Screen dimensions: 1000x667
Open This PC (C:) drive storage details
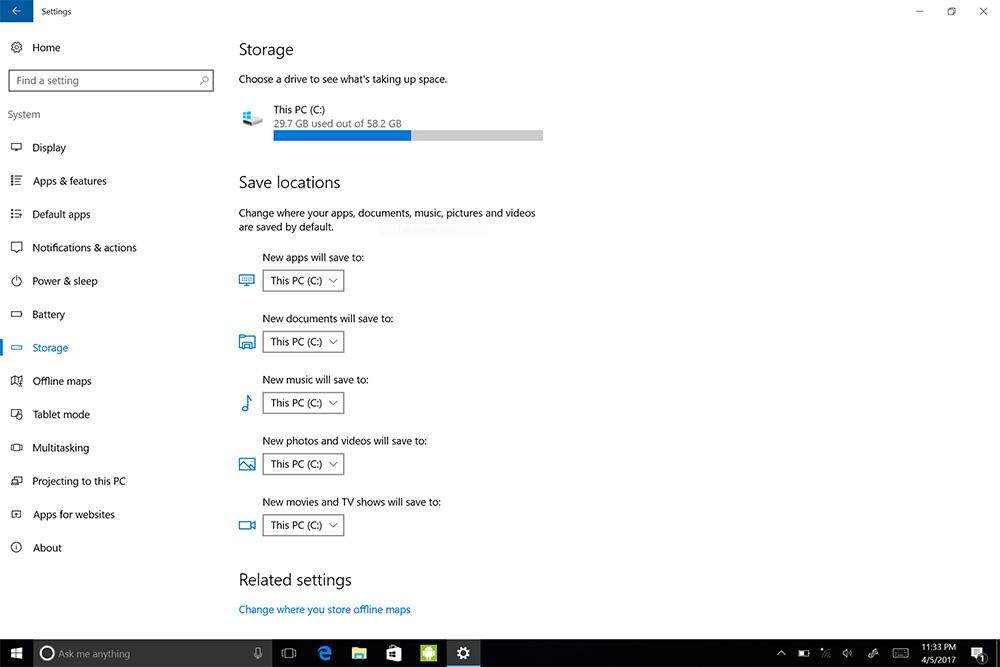[299, 110]
